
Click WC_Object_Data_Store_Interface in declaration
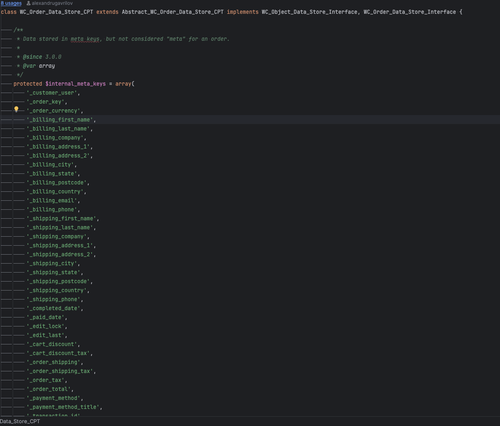coord(309,12)
